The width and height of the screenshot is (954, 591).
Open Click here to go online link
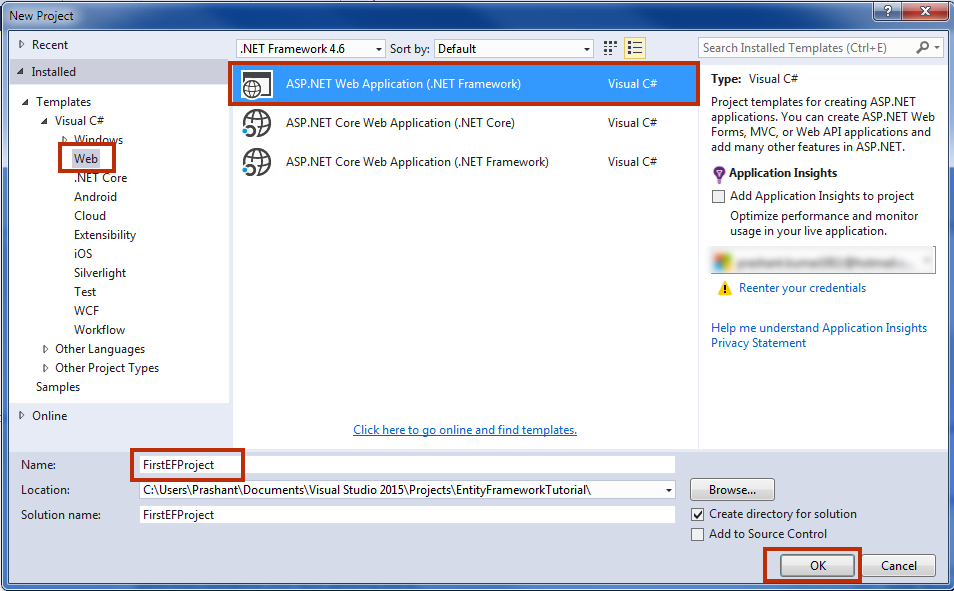click(x=465, y=430)
